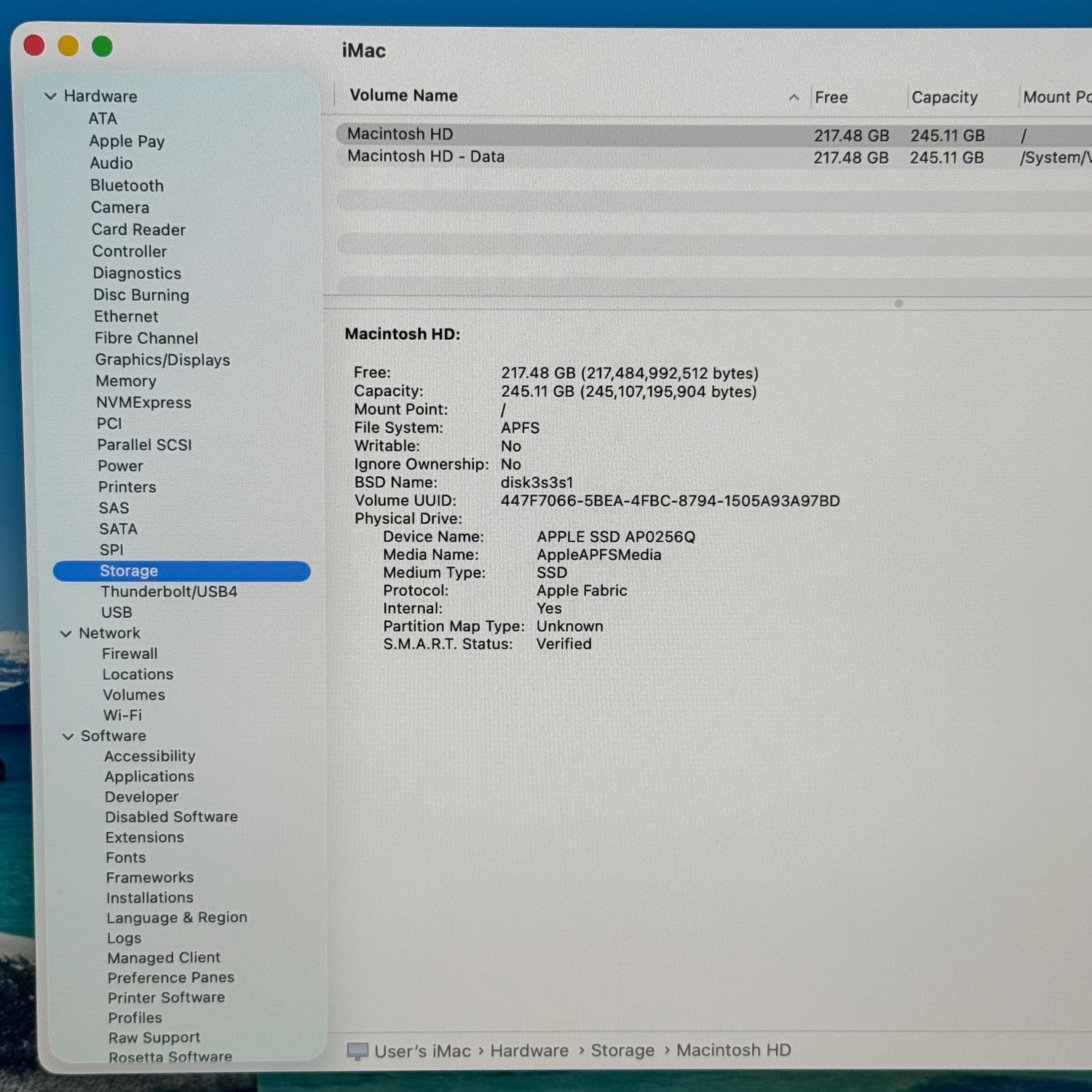This screenshot has height=1092, width=1092.
Task: Sort by the Free column header
Action: tap(831, 98)
